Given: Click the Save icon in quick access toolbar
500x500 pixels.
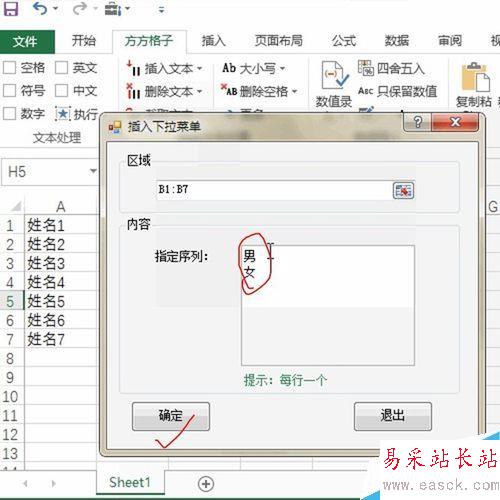Looking at the screenshot, I should (x=11, y=9).
